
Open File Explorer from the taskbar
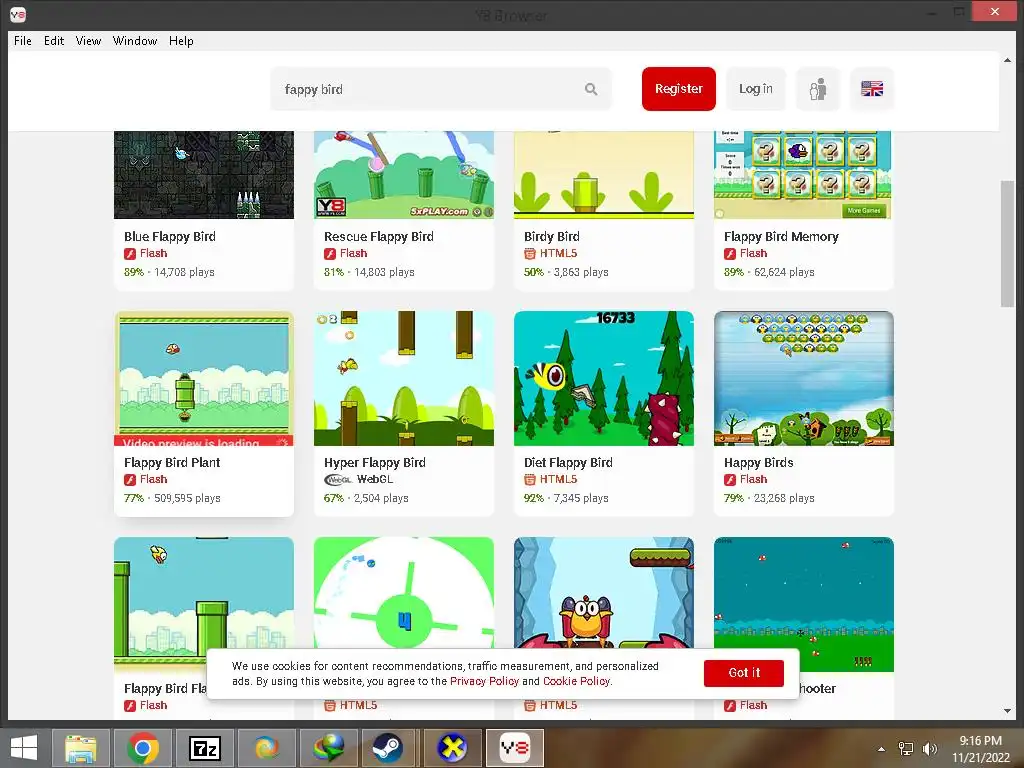click(80, 748)
